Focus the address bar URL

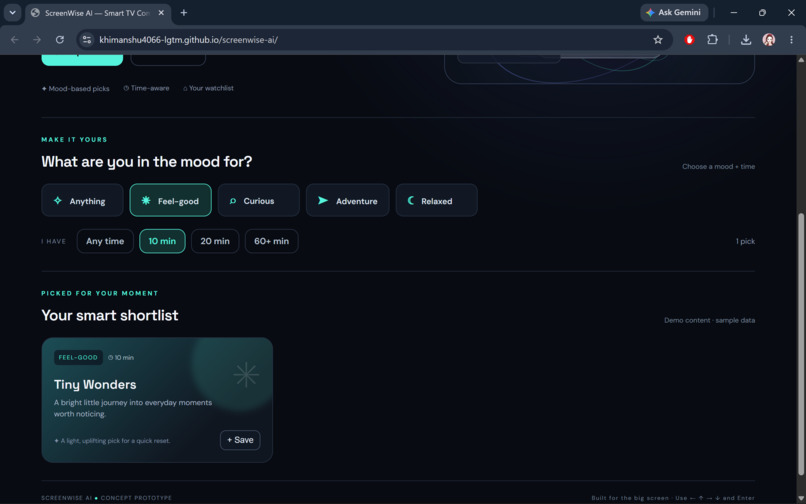coord(189,40)
